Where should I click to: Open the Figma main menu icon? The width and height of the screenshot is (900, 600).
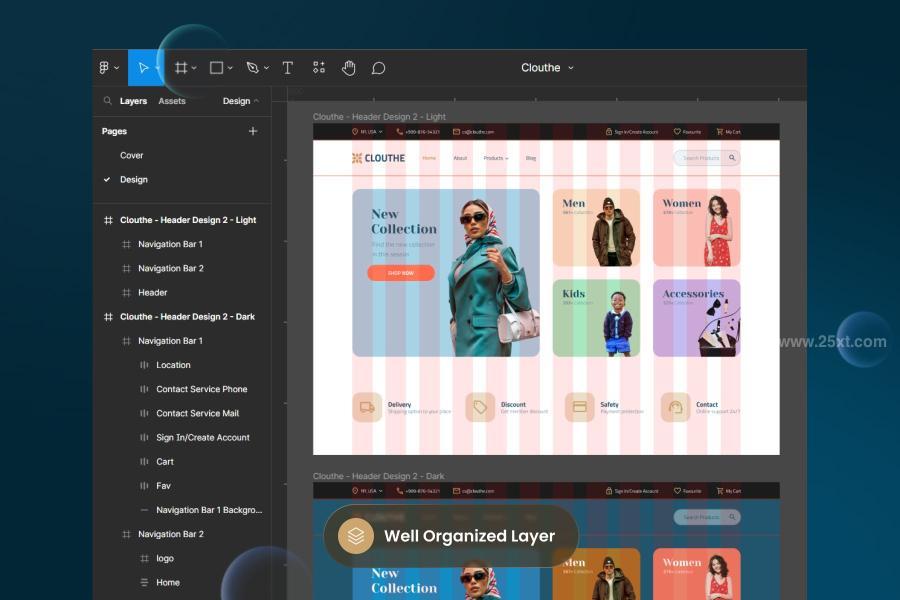[x=104, y=68]
